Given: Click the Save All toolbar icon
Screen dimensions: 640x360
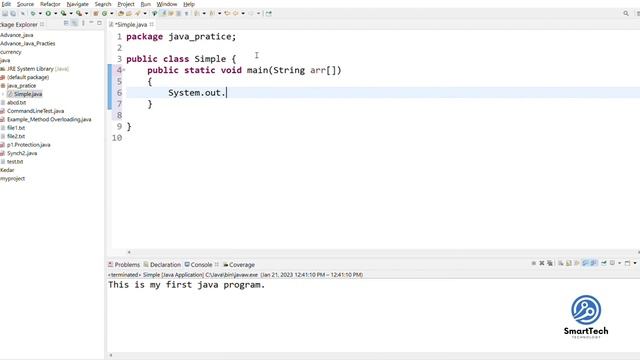Looking at the screenshot, I should 13,13.
